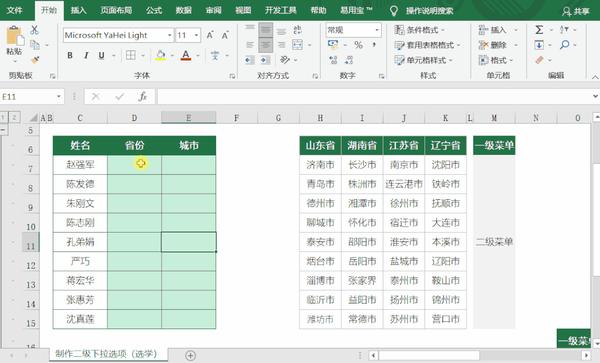The image size is (600, 363).
Task: Click the merge and center icon
Action: pos(297,45)
